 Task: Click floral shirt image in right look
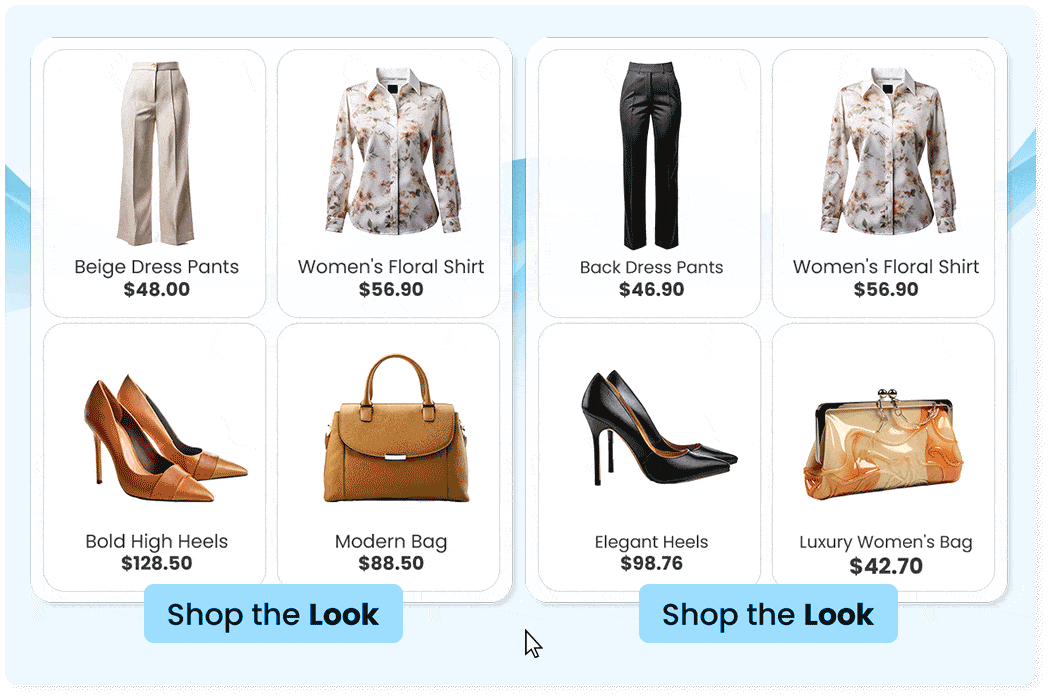888,151
